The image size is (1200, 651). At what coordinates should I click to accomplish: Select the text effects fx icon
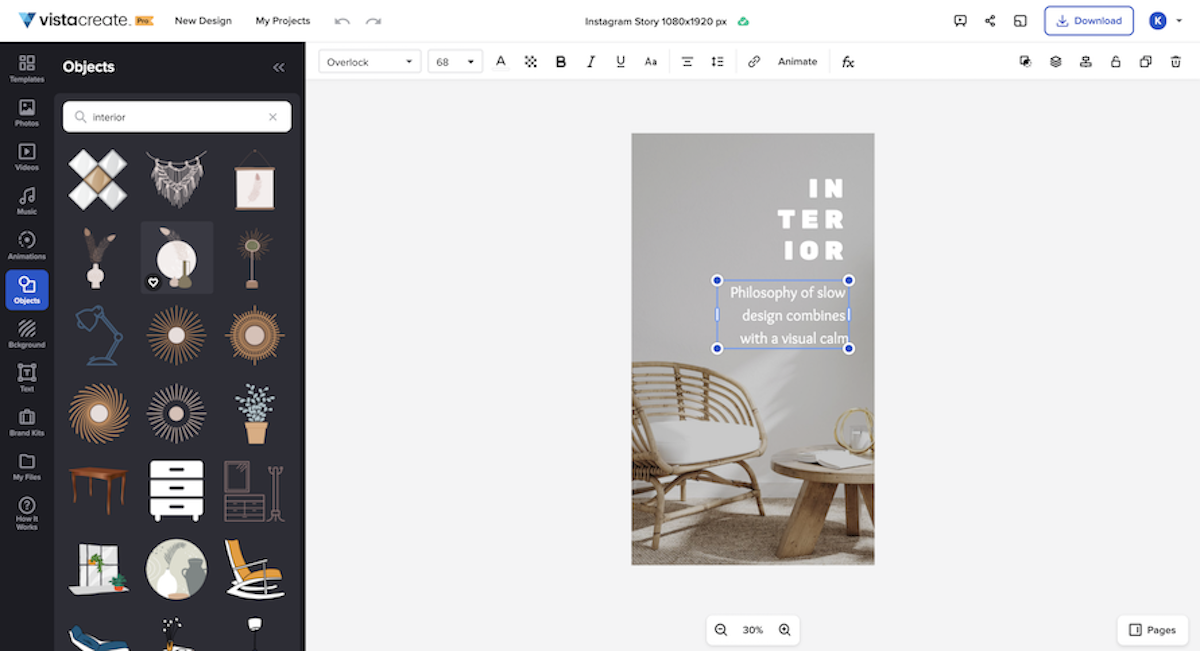(847, 61)
